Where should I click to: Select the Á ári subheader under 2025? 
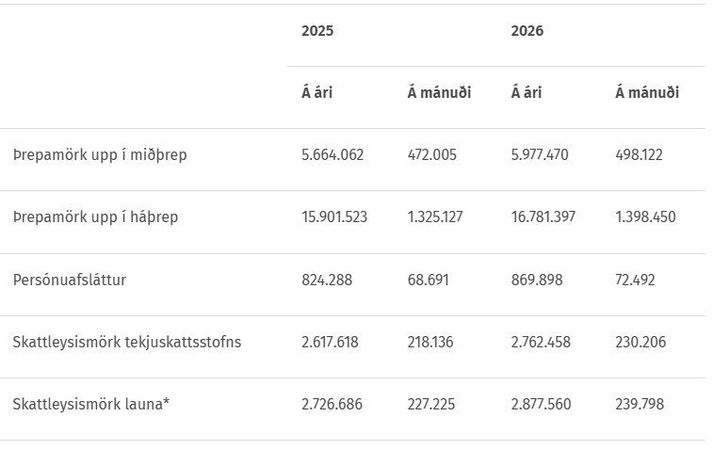[317, 93]
